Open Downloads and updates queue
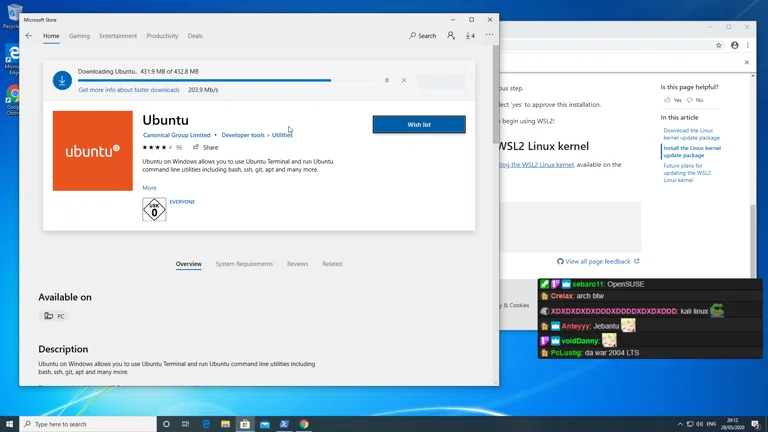768x432 pixels. click(470, 35)
